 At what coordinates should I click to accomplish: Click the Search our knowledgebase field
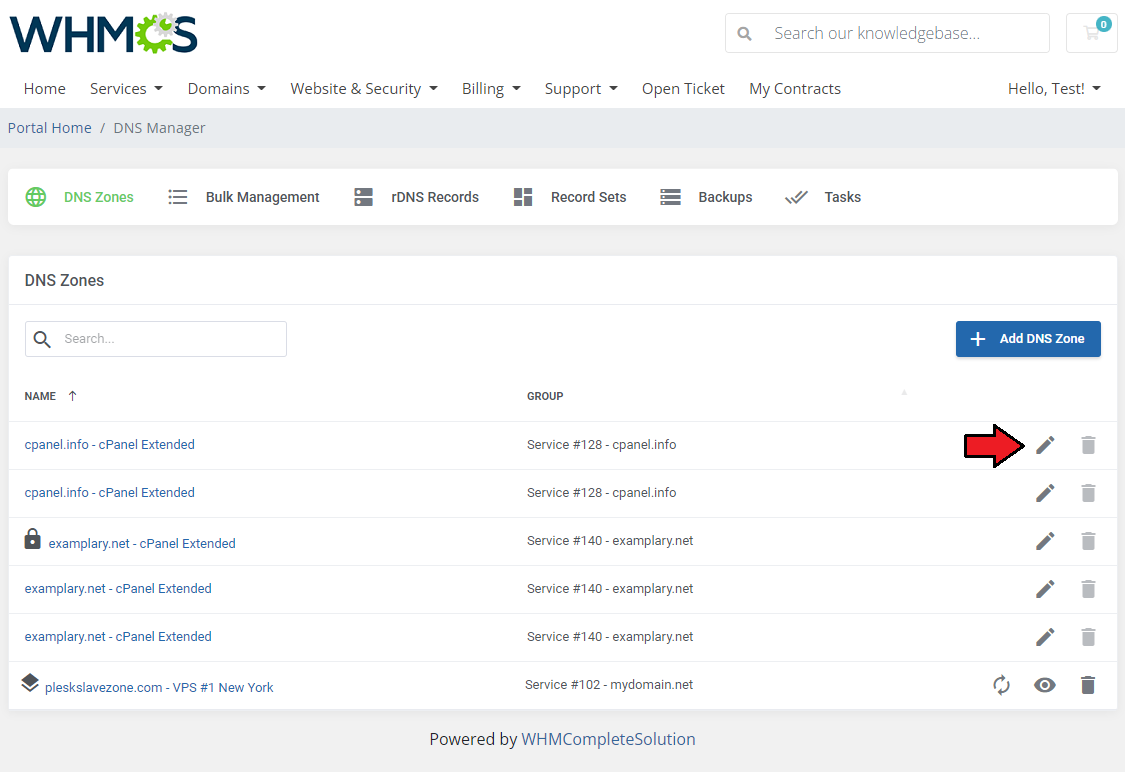pyautogui.click(x=888, y=33)
